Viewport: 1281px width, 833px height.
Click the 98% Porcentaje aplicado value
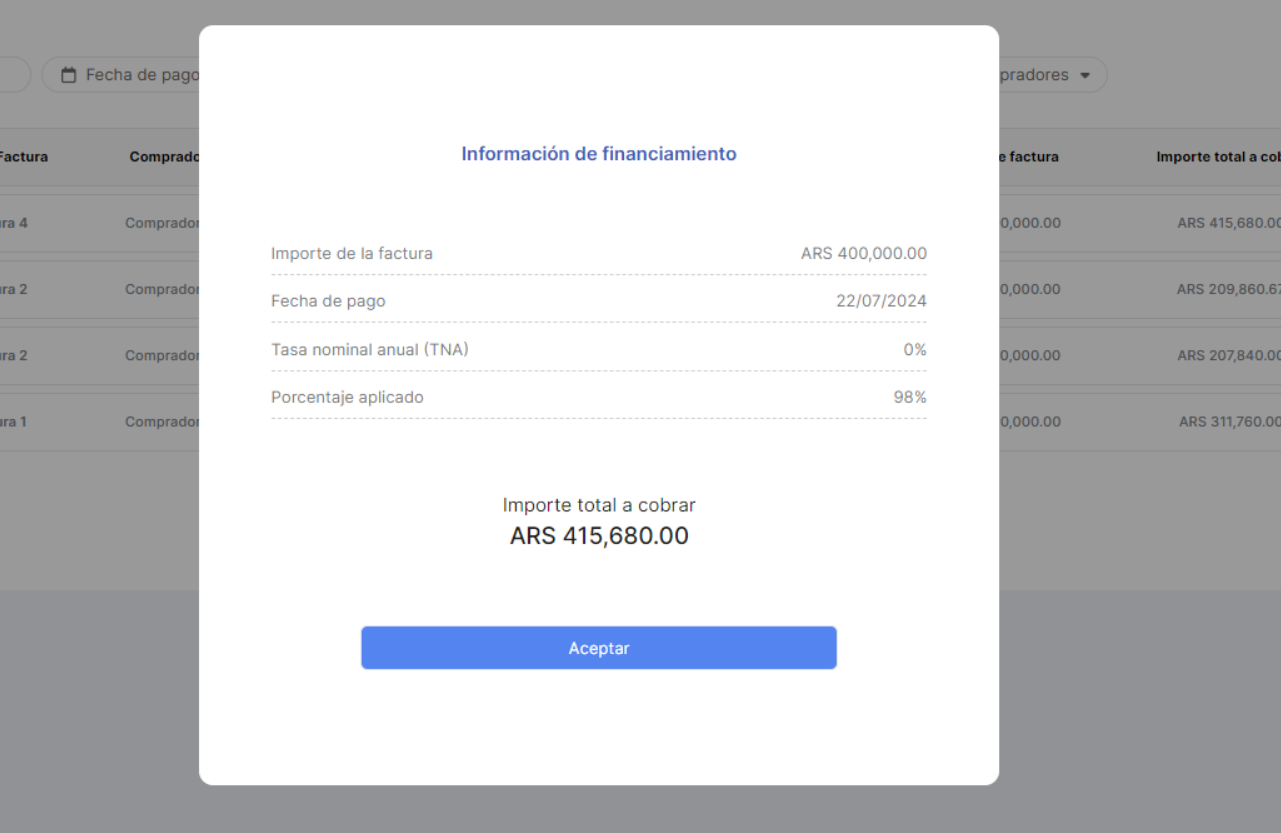pos(910,397)
